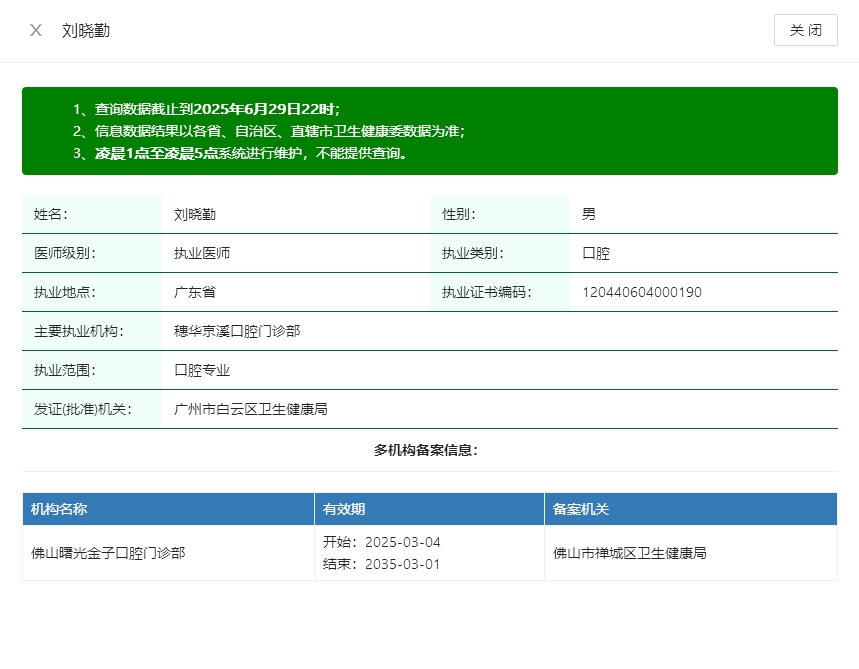Select the location value 广东省

click(x=194, y=292)
